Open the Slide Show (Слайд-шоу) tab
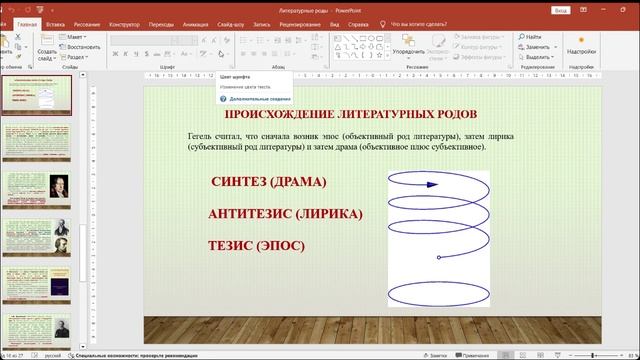 coord(230,24)
